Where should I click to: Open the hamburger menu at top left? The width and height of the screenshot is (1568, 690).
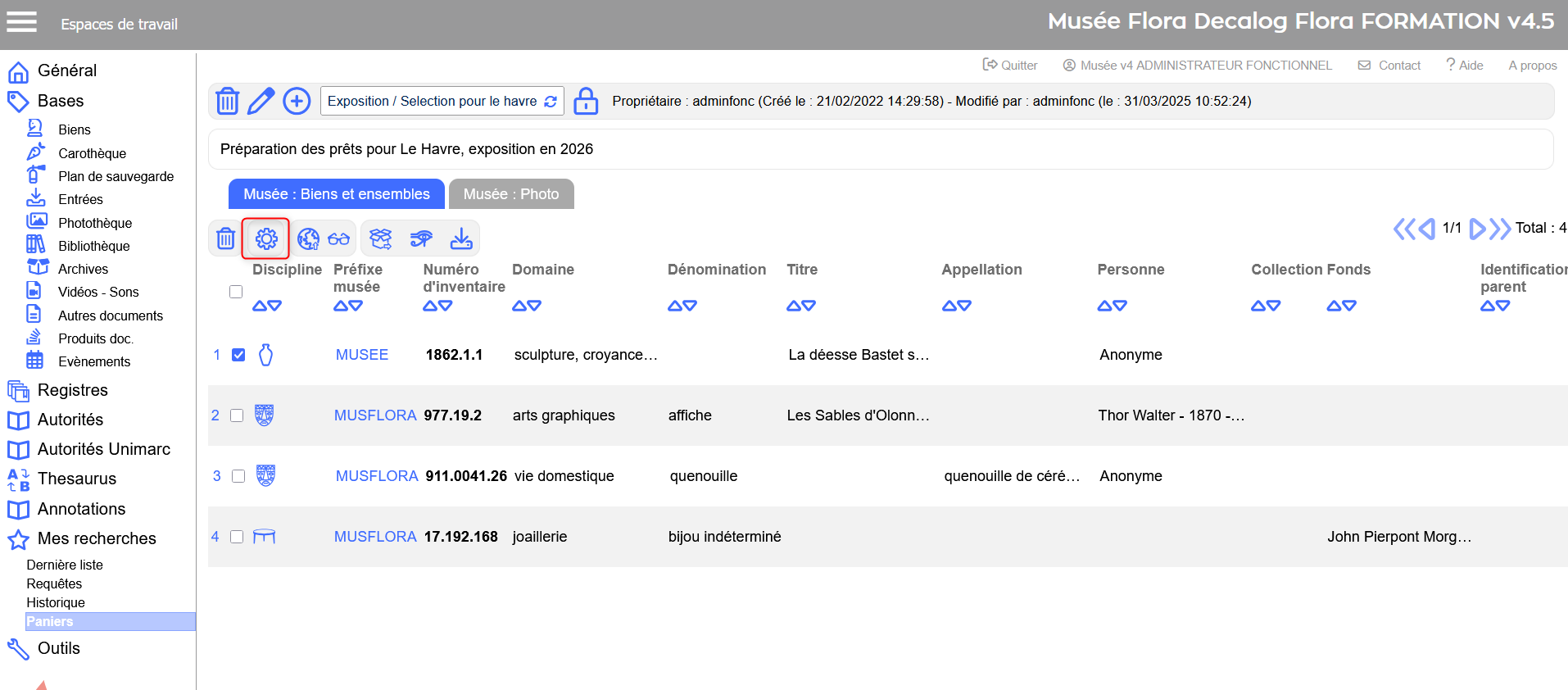point(22,22)
